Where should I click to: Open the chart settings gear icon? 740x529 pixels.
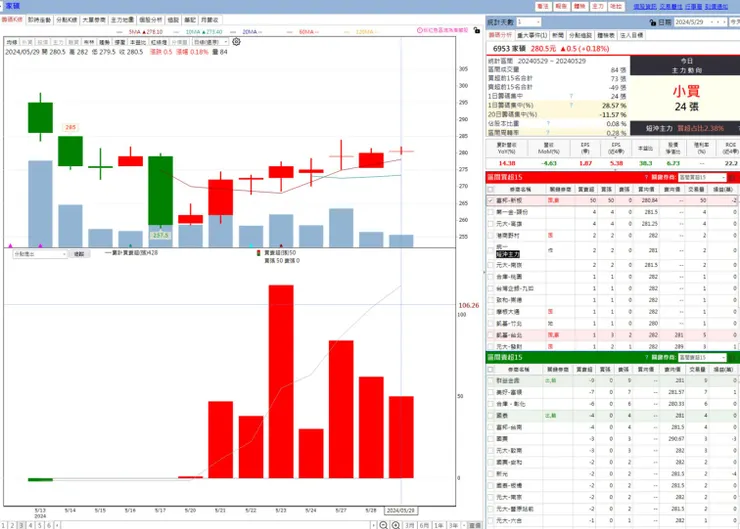[x=236, y=42]
